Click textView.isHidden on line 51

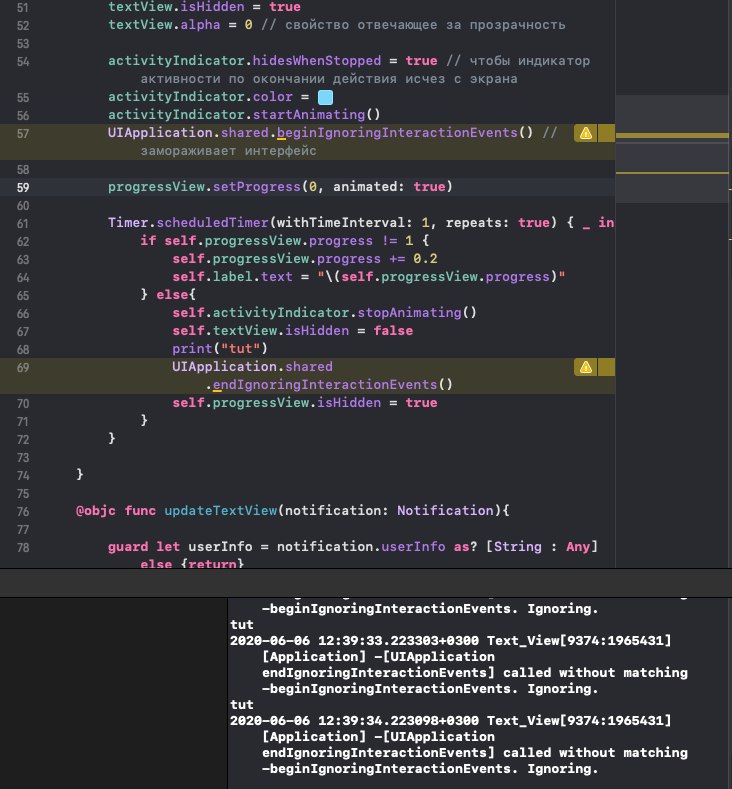click(x=176, y=7)
